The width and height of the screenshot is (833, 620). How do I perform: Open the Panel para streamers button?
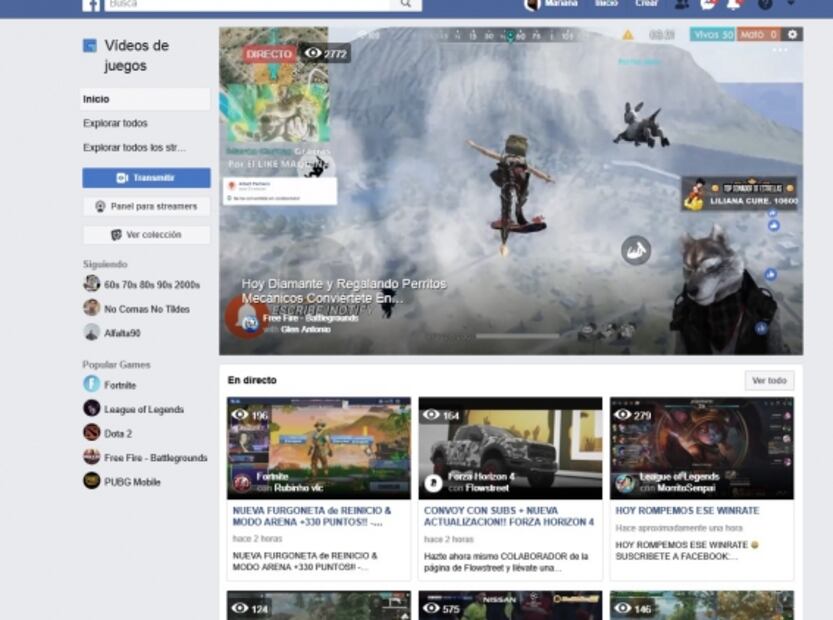[146, 206]
